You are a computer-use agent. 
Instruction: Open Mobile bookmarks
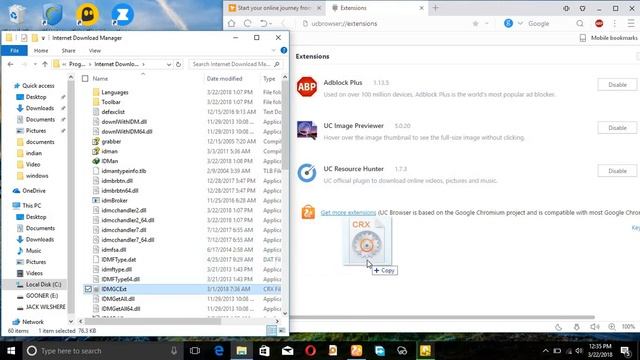[x=609, y=38]
